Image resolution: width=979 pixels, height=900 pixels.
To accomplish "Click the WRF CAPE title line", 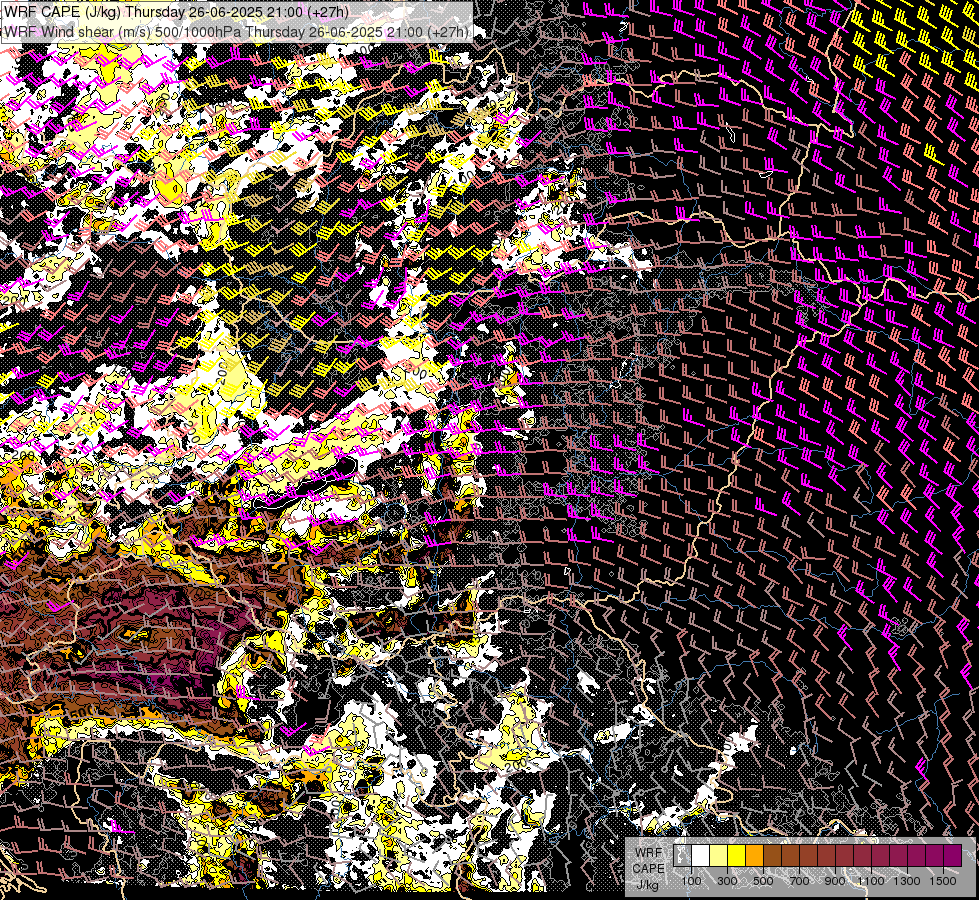I will coord(176,12).
